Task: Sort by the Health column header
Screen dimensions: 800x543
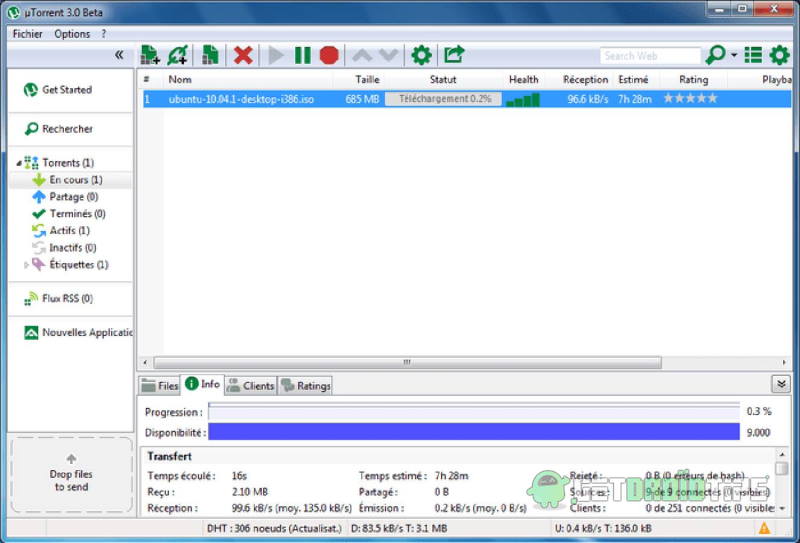Action: tap(523, 80)
